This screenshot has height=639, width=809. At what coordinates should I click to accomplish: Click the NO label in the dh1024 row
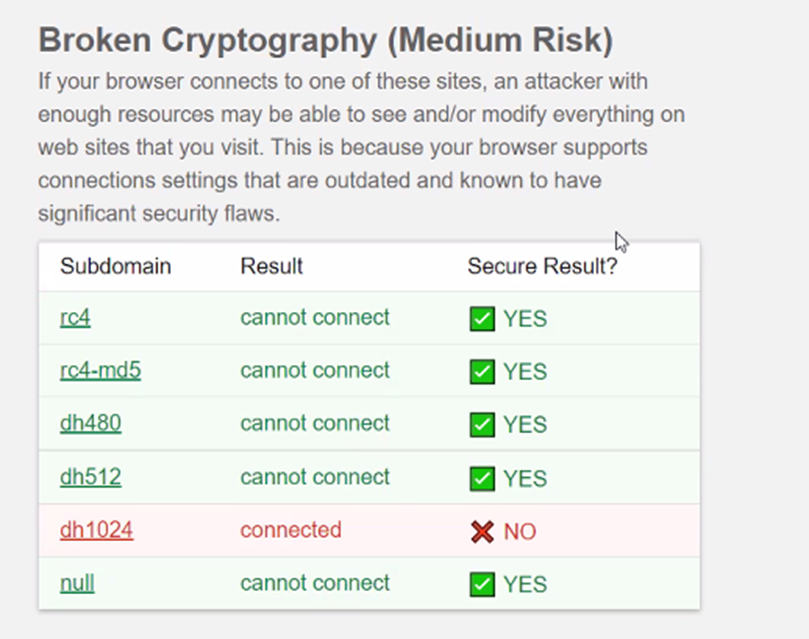(x=521, y=531)
